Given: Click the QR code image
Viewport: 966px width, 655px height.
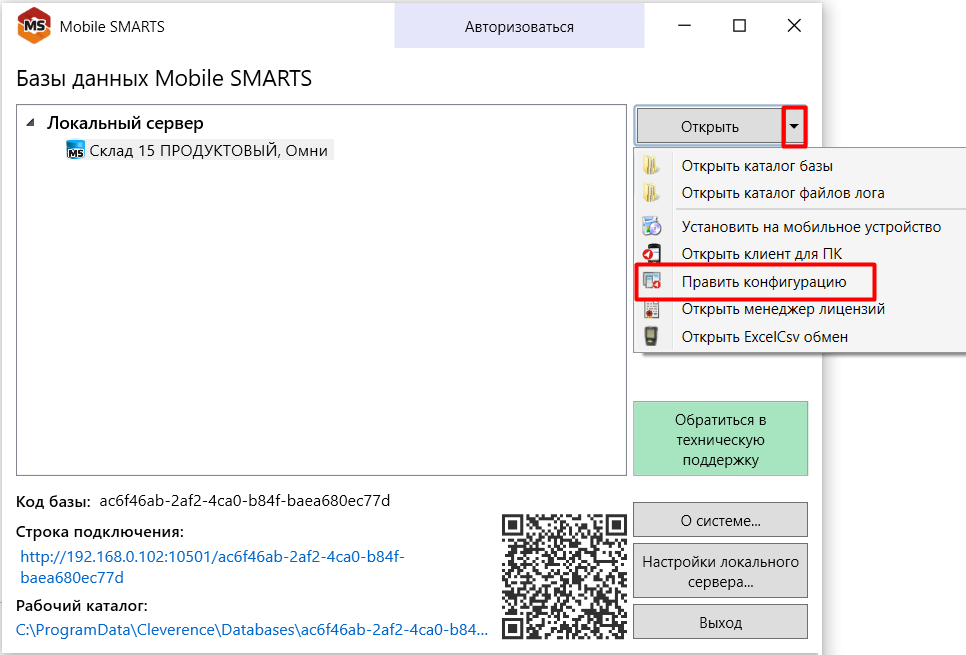Looking at the screenshot, I should click(564, 576).
